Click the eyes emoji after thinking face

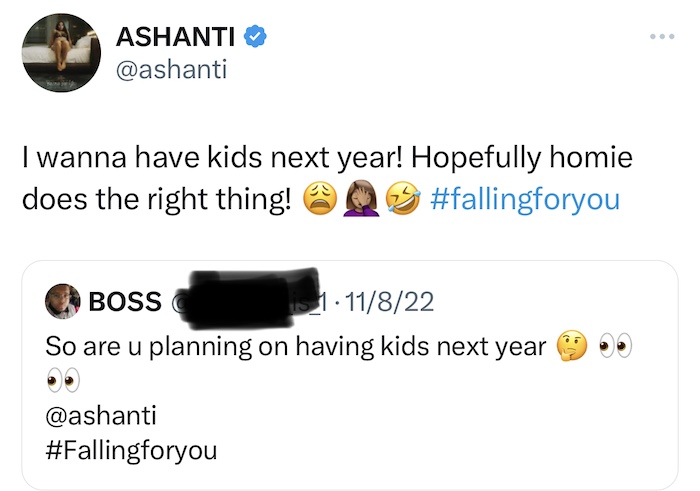coord(616,345)
